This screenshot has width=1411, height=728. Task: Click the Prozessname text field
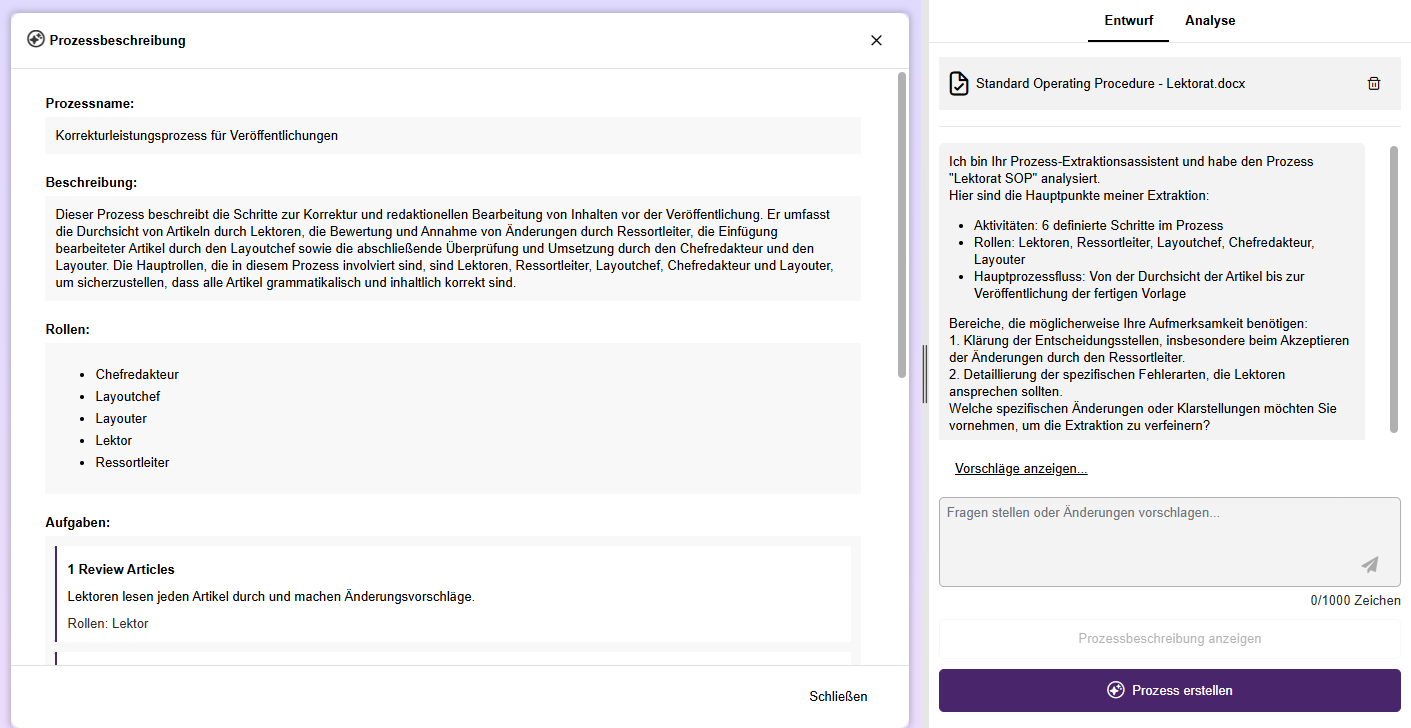[452, 136]
